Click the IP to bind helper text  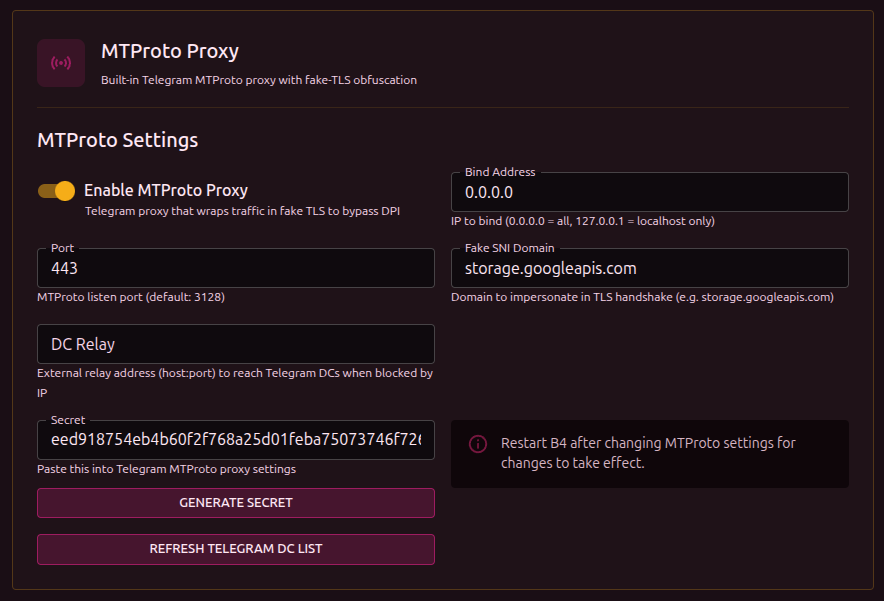pos(582,221)
